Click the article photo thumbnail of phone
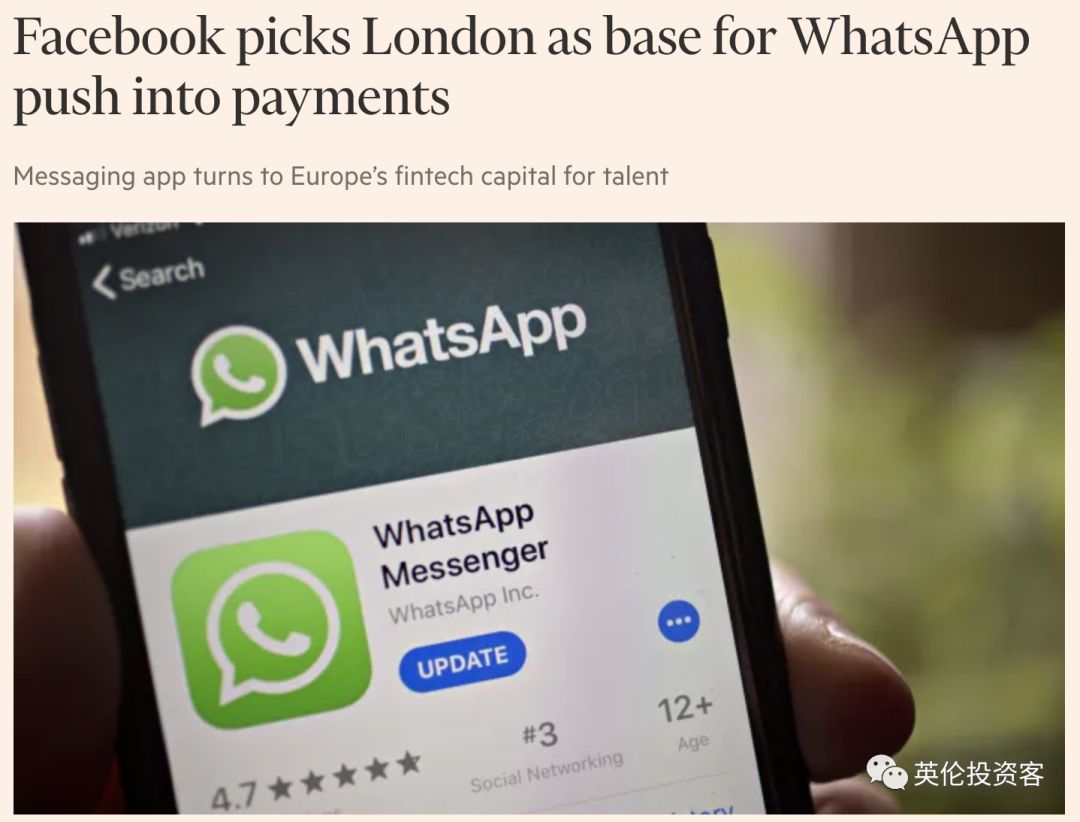This screenshot has height=822, width=1080. (x=539, y=518)
